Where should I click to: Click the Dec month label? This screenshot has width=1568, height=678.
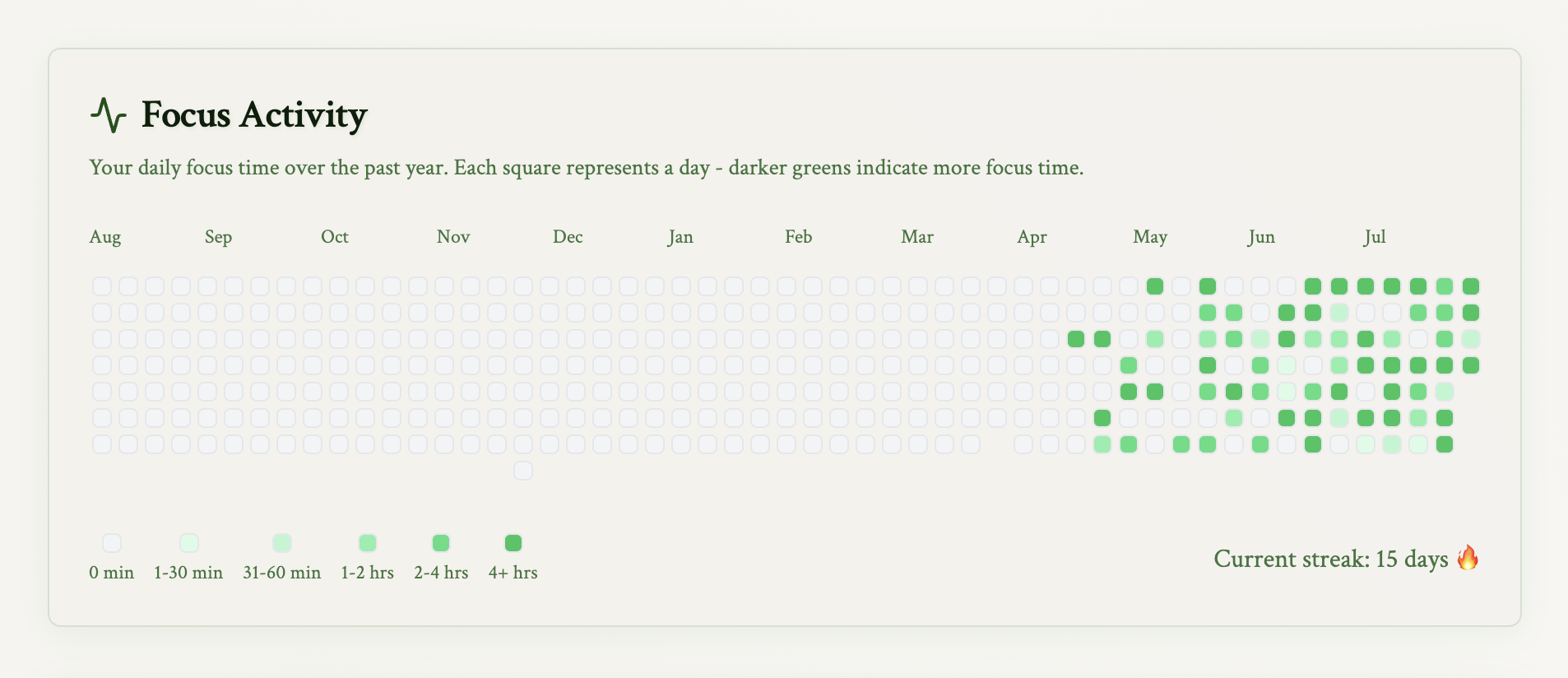click(x=568, y=237)
